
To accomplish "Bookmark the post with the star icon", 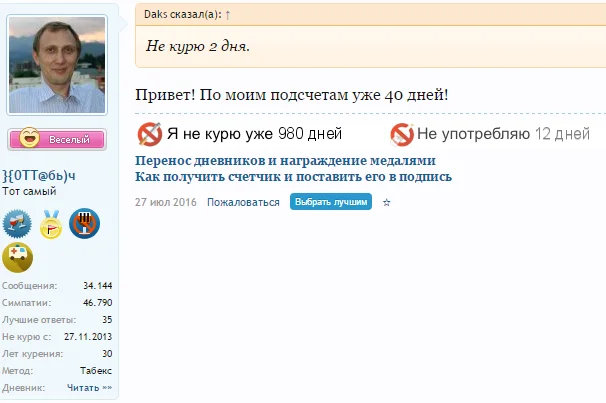I will [386, 202].
